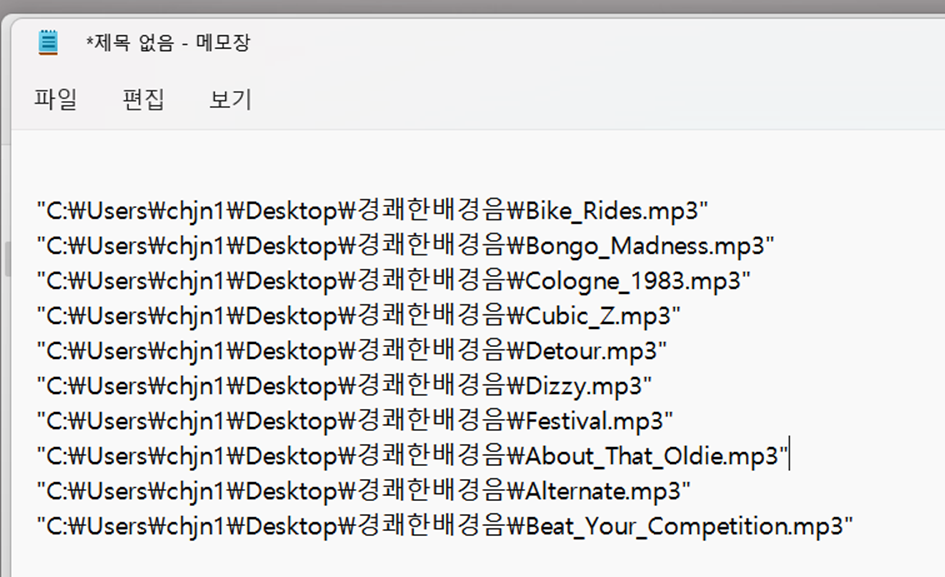Click the Notepad app icon in title bar
Screen dimensions: 945x577
(x=48, y=42)
